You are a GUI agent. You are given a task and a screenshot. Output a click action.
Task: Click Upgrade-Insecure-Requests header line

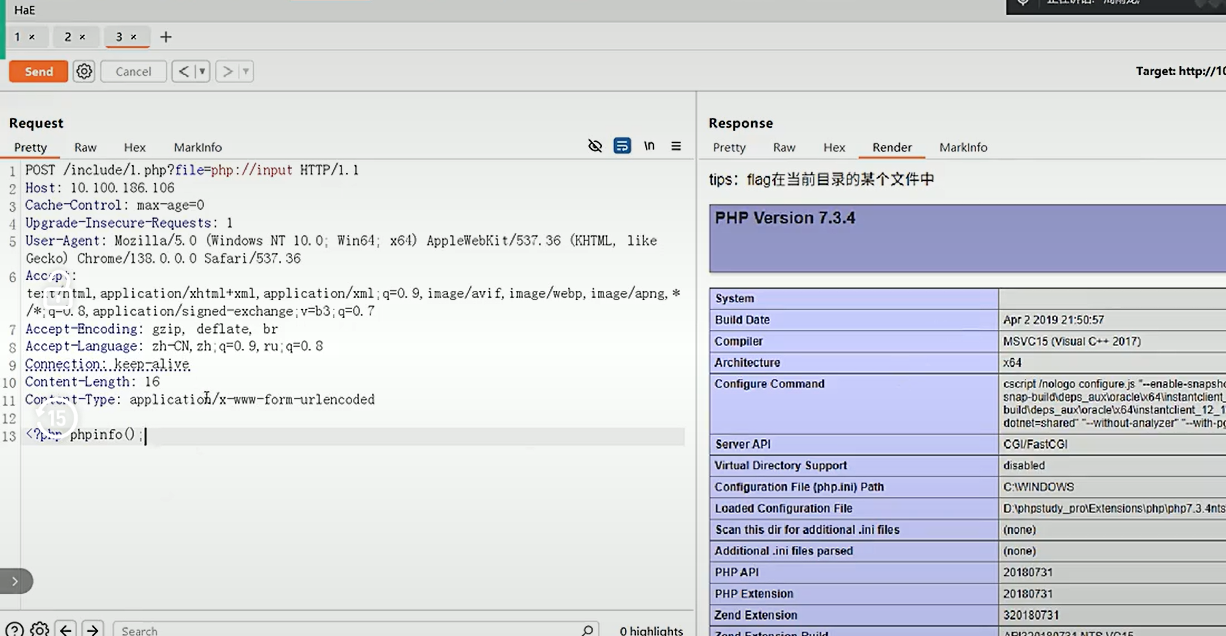click(x=129, y=223)
